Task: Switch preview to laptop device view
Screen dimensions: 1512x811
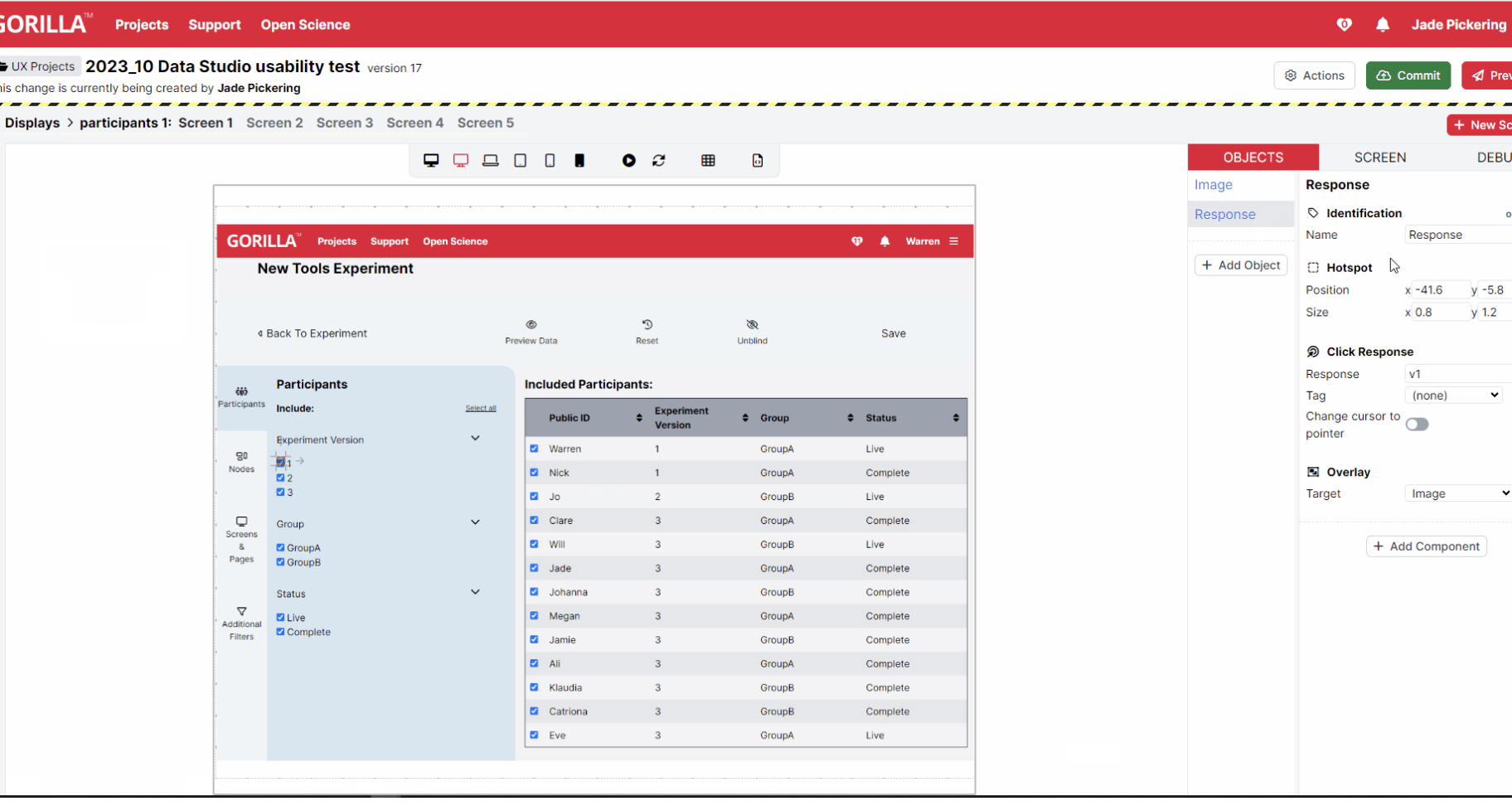Action: [491, 160]
